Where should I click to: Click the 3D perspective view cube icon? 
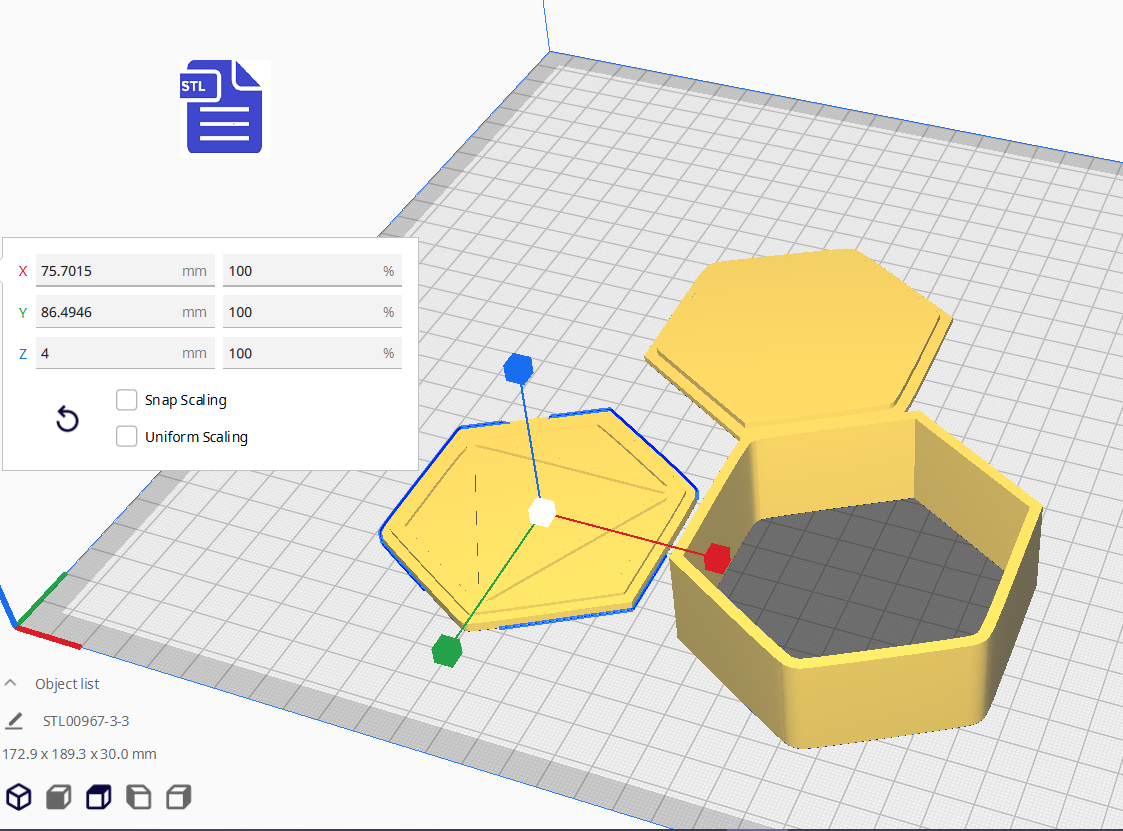click(x=19, y=797)
